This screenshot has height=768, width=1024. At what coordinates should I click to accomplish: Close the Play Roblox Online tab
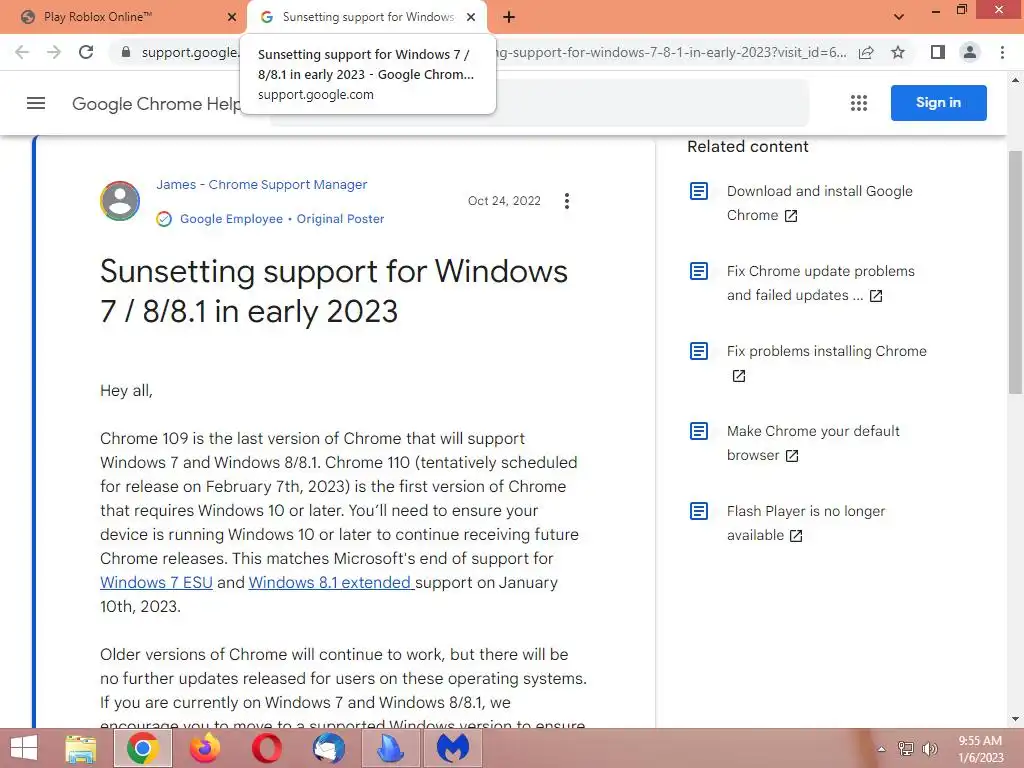(x=232, y=17)
